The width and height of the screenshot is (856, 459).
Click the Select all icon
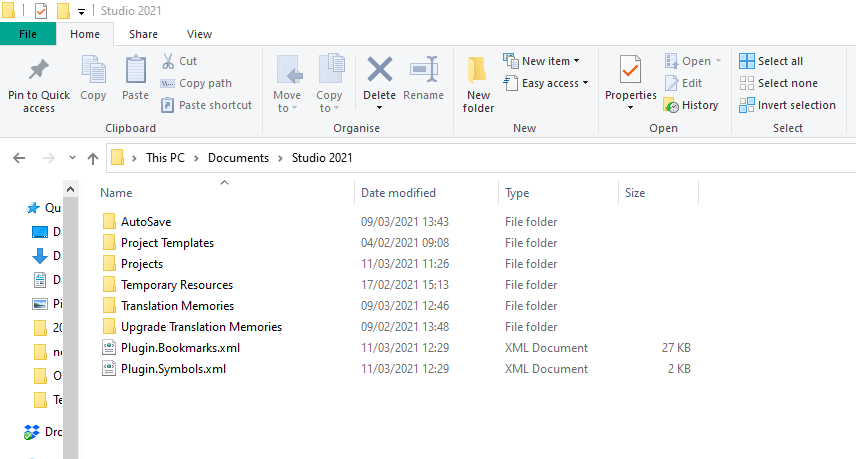coord(747,61)
